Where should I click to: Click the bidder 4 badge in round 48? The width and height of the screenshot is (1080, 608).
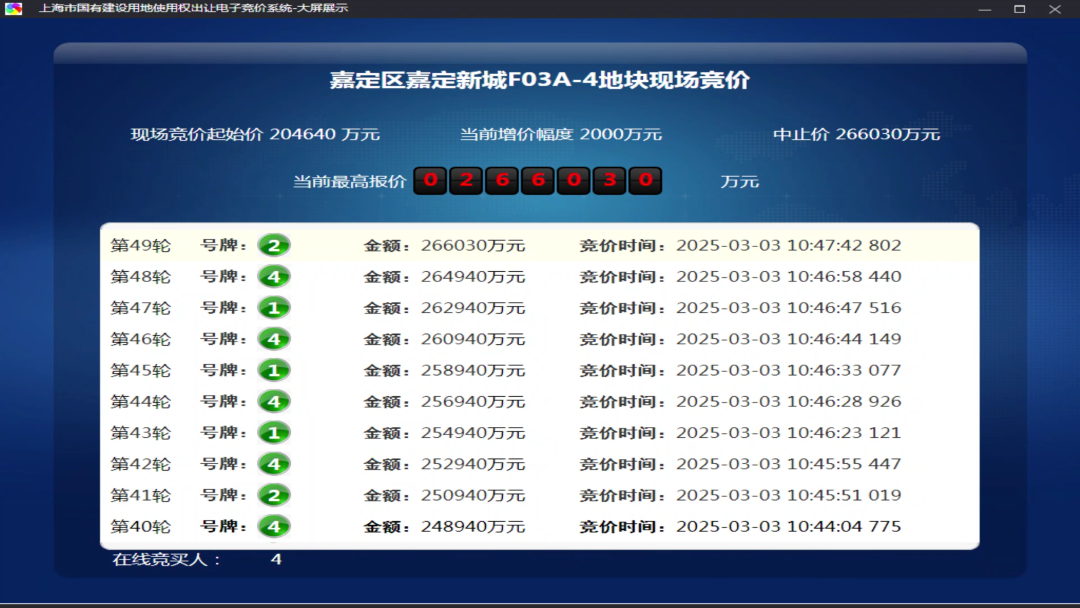pos(273,276)
